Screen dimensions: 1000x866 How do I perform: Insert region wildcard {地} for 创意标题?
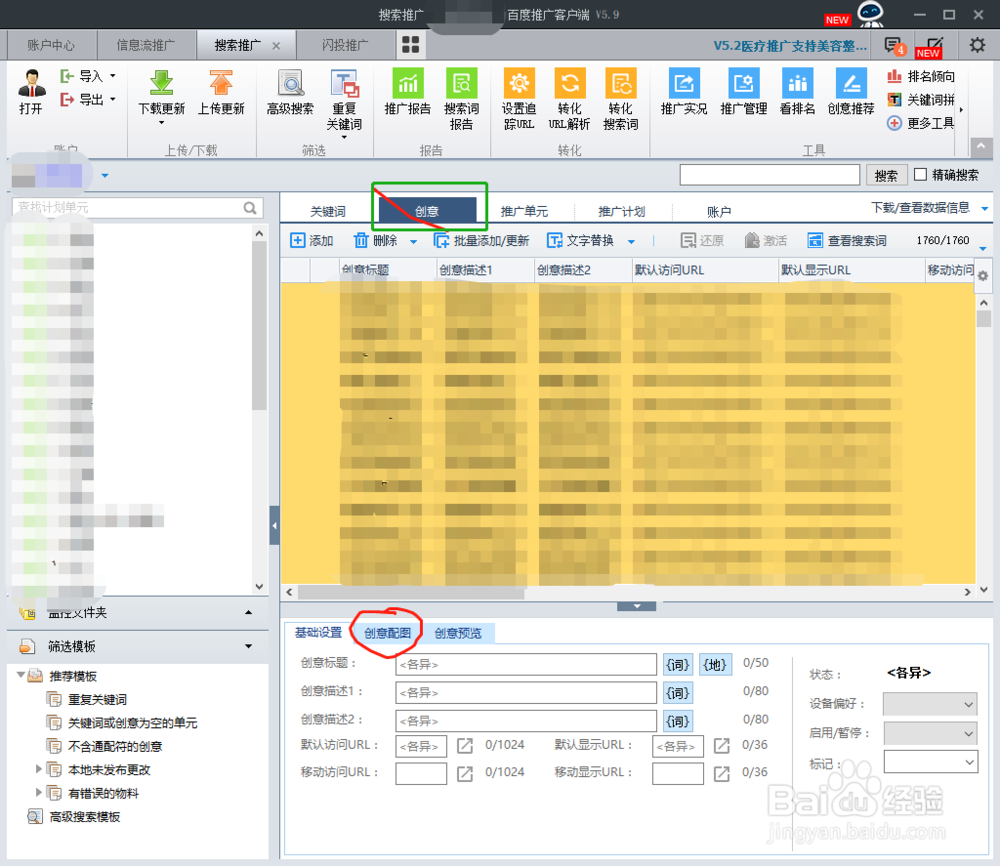(x=715, y=664)
